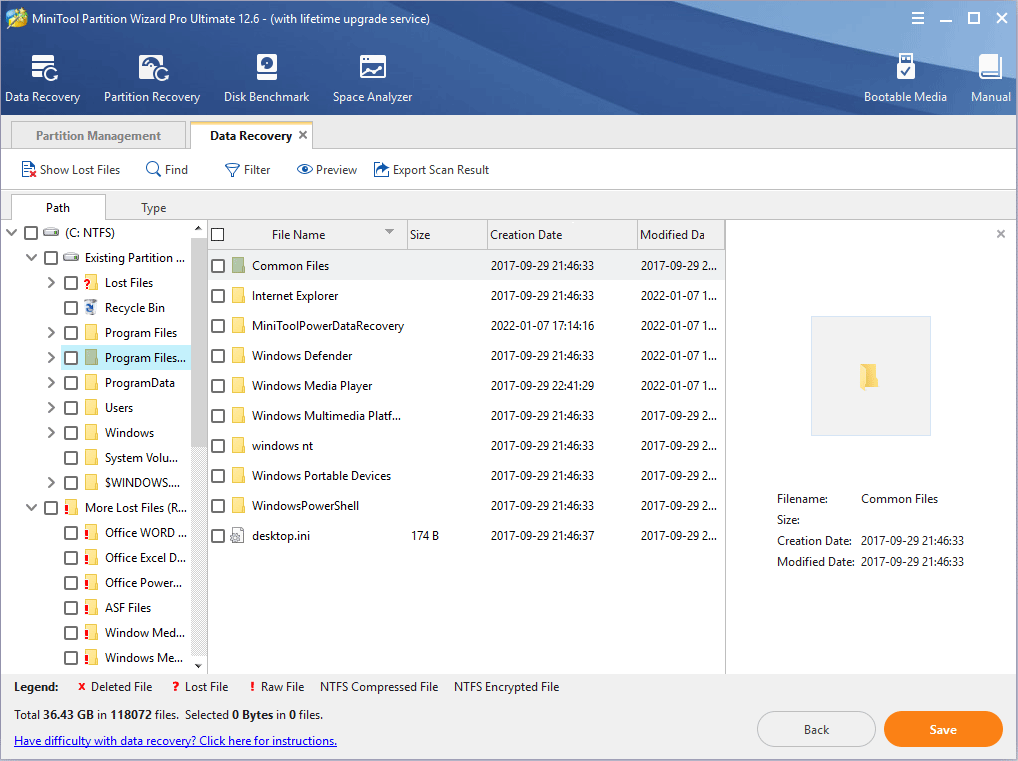
Task: Check the C: NTFS tree checkbox
Action: click(x=31, y=232)
